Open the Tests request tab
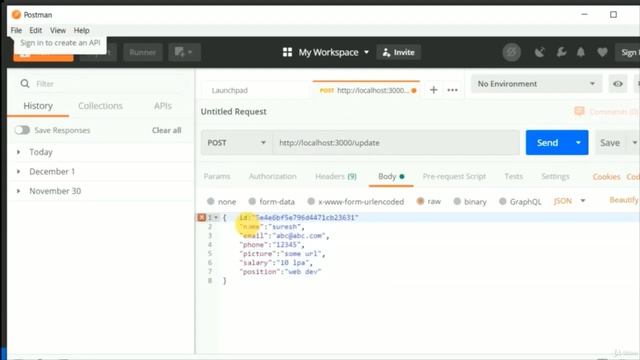The image size is (640, 360). (x=513, y=176)
